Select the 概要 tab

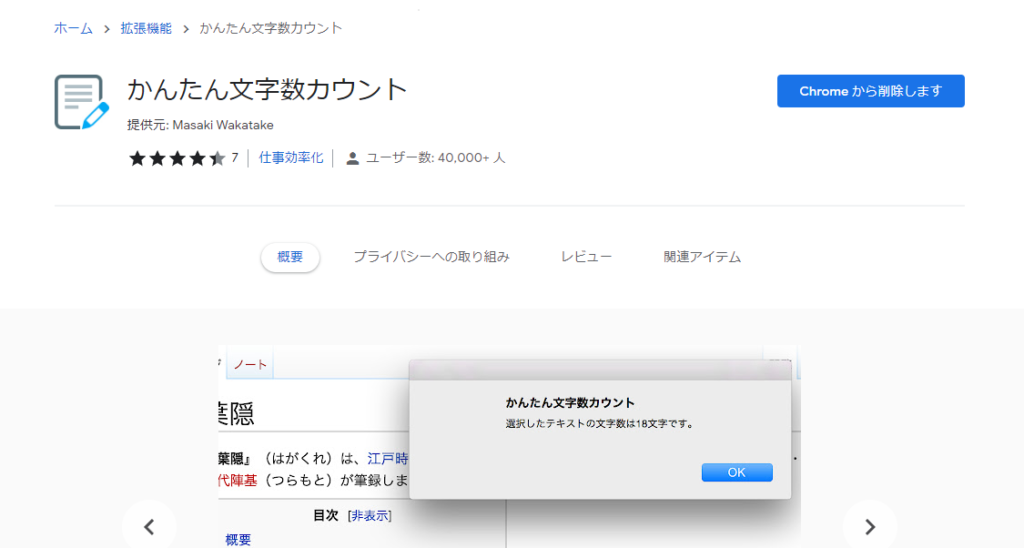pos(290,257)
